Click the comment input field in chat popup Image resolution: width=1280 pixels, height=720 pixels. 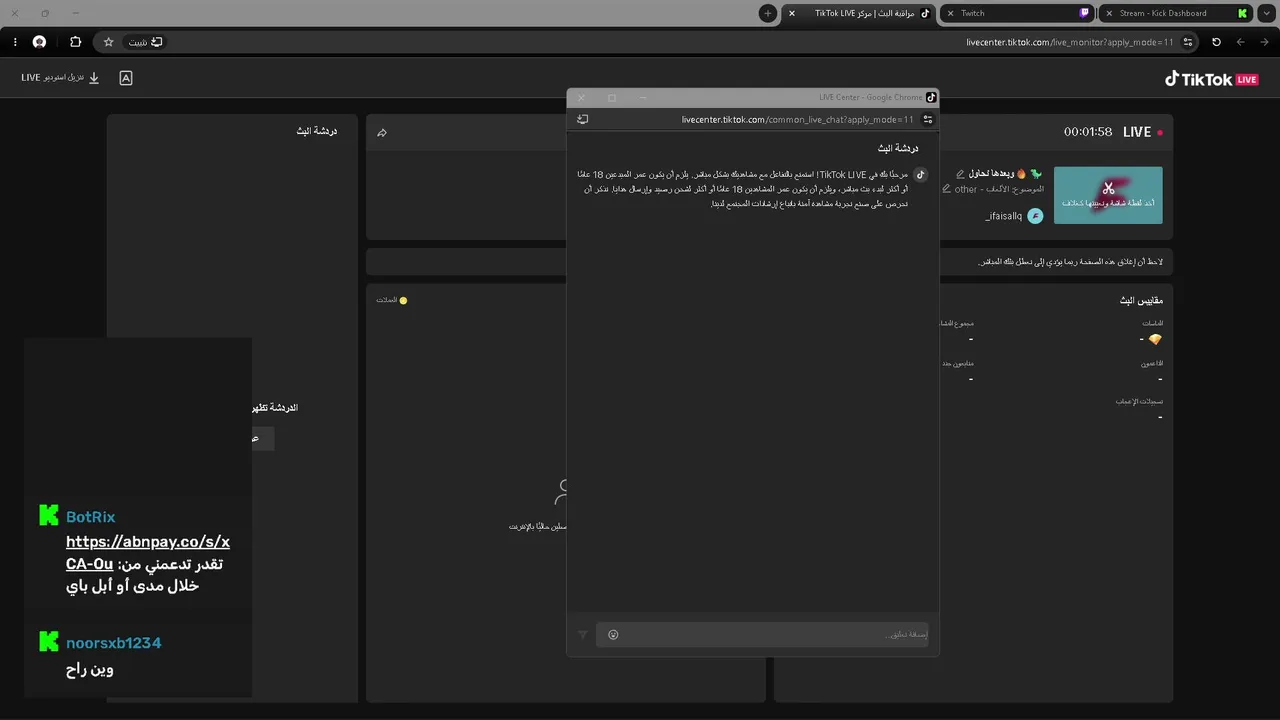pos(762,634)
